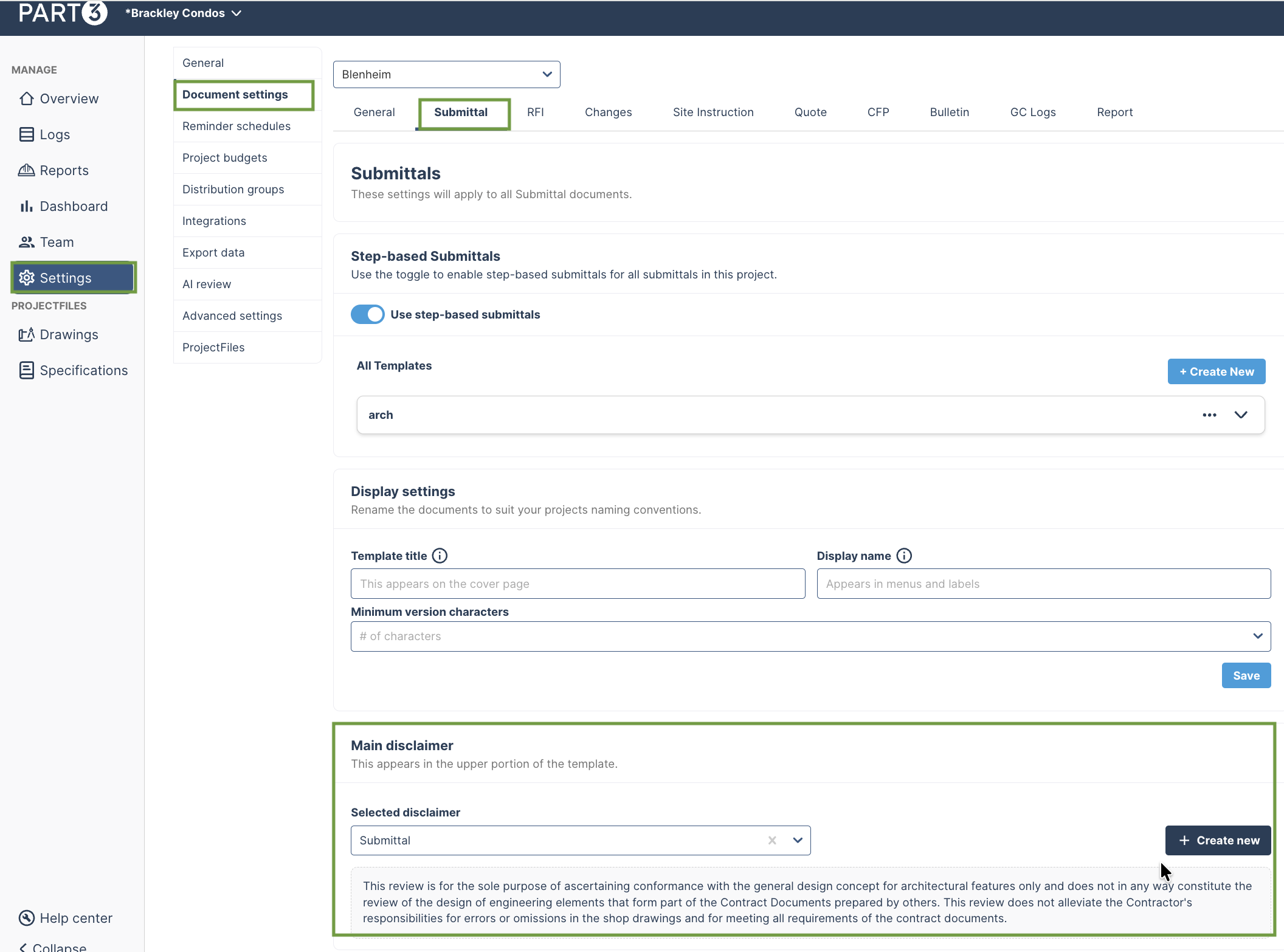Select Integrations menu item
The width and height of the screenshot is (1284, 952).
(247, 221)
